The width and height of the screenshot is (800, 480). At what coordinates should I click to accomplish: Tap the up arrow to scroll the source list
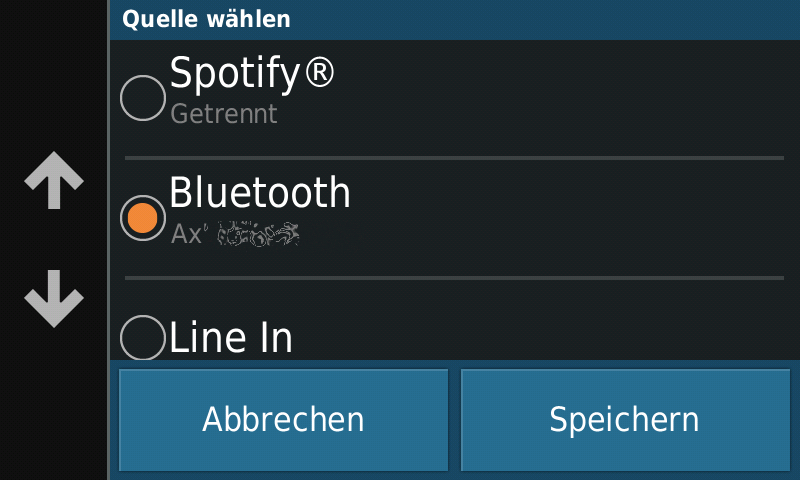coord(54,181)
